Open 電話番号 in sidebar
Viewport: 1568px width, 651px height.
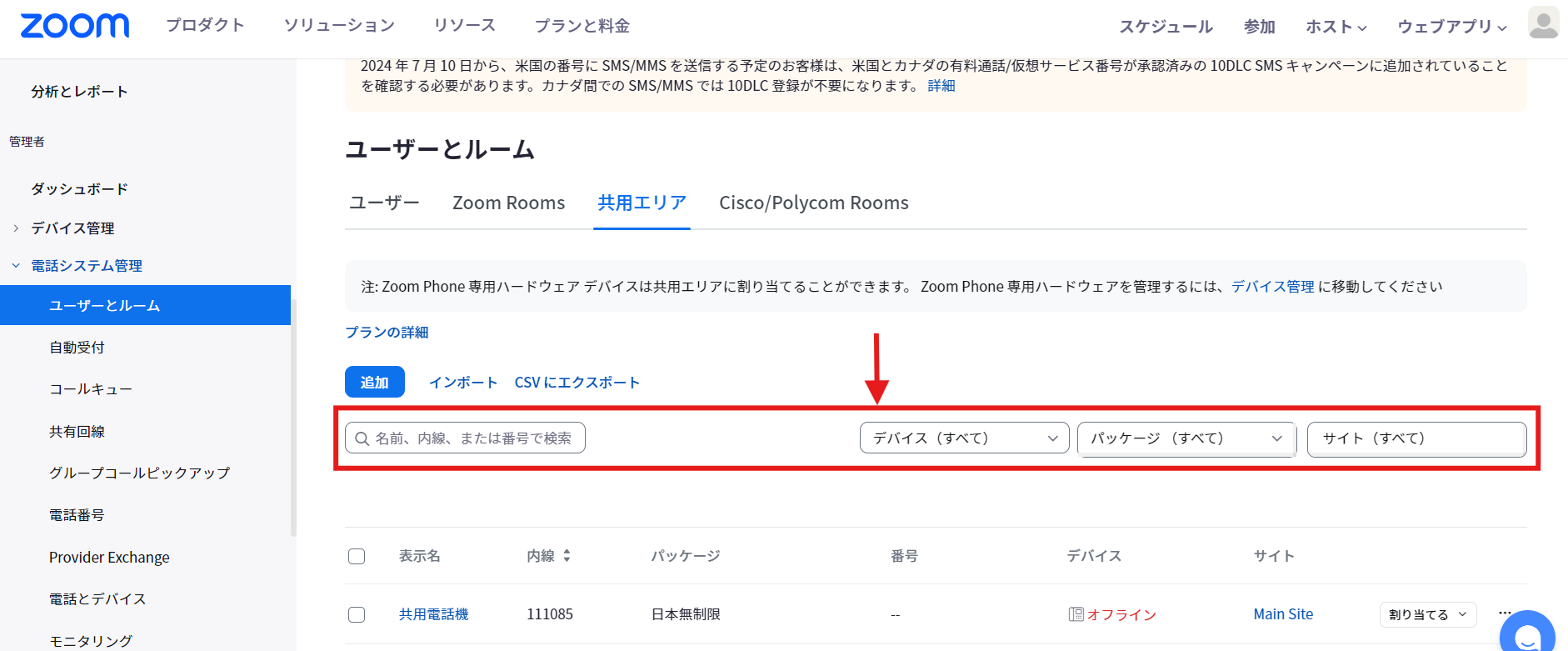tap(77, 514)
